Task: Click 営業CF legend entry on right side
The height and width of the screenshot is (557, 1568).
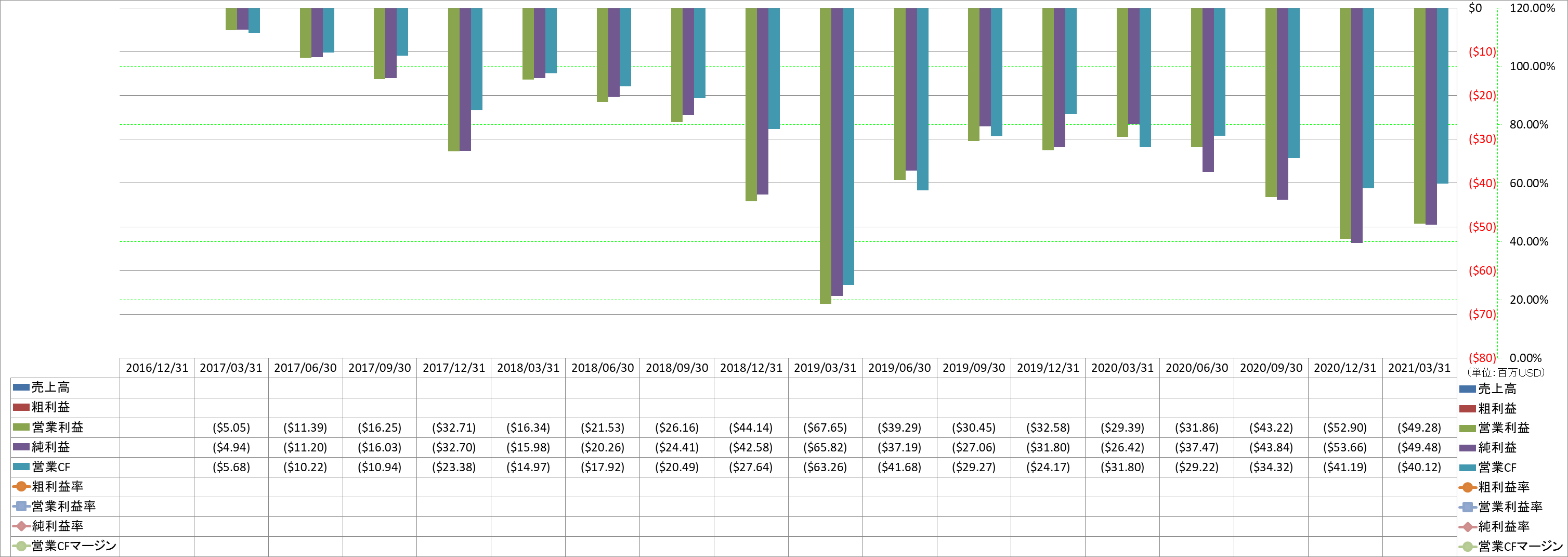Action: pyautogui.click(x=1489, y=468)
